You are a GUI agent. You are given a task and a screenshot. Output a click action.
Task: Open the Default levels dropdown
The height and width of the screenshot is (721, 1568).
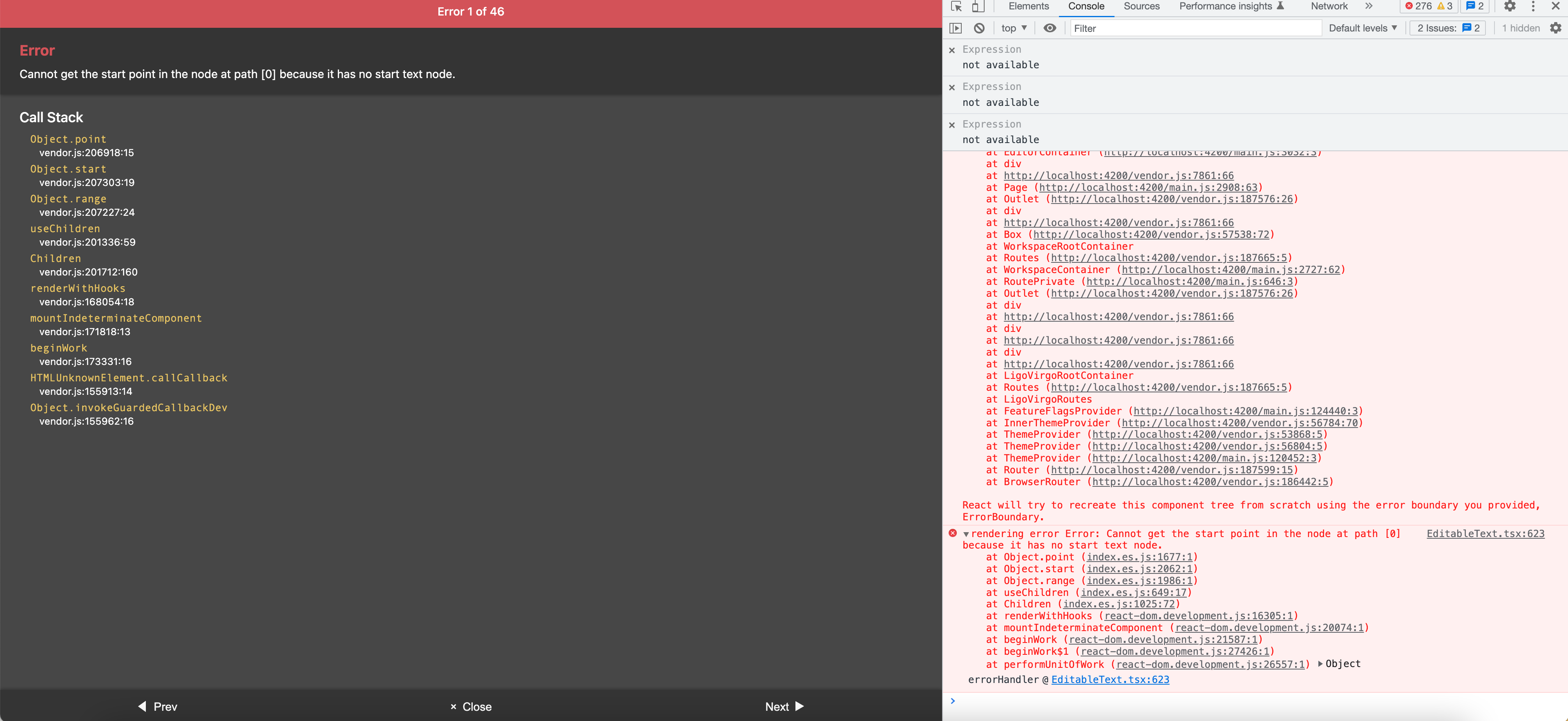(x=1362, y=28)
